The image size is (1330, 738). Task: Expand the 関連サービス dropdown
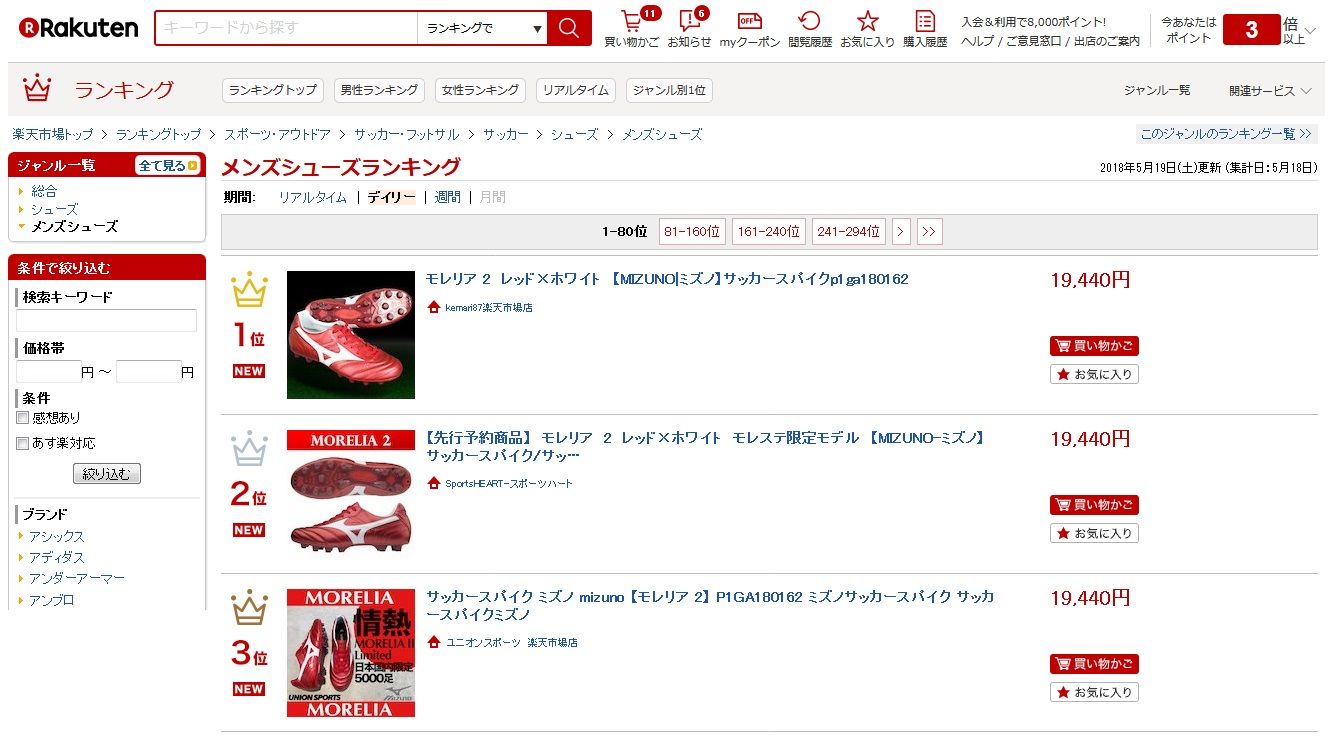[1270, 90]
